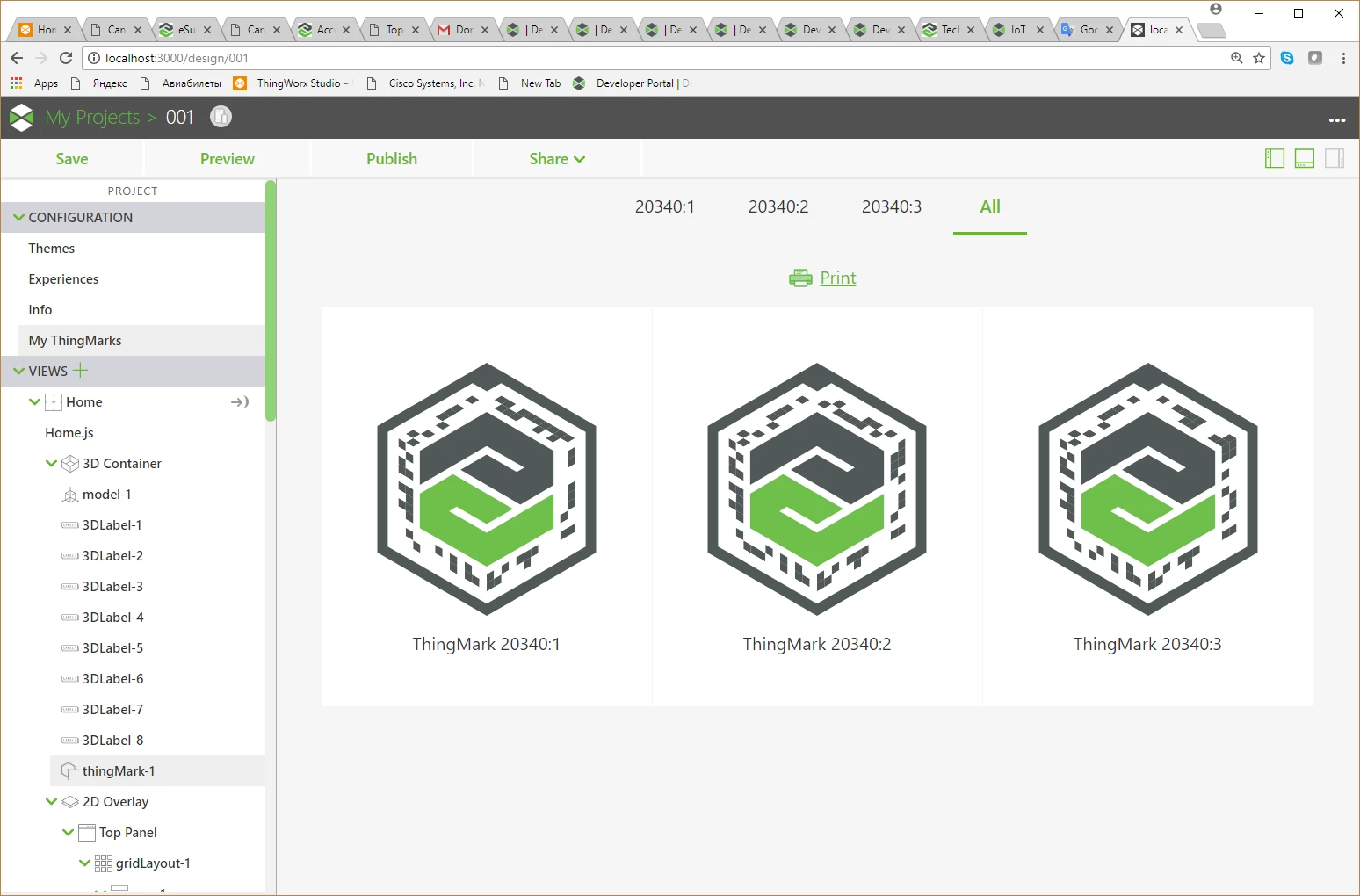Image resolution: width=1360 pixels, height=896 pixels.
Task: Click the ThingWorx Studio logo icon
Action: point(22,117)
